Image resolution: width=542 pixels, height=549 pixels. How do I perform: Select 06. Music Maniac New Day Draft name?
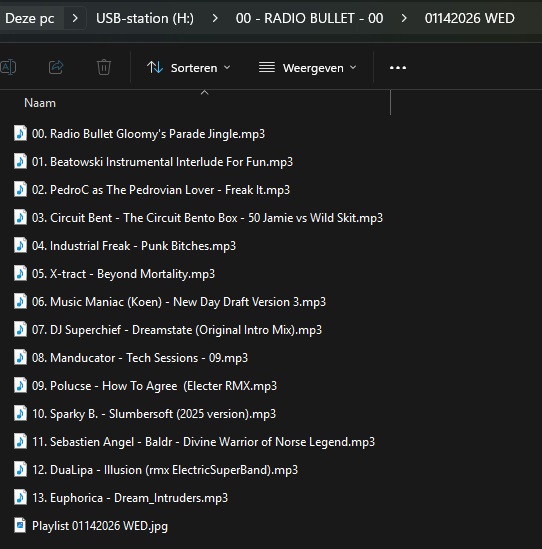click(x=179, y=302)
